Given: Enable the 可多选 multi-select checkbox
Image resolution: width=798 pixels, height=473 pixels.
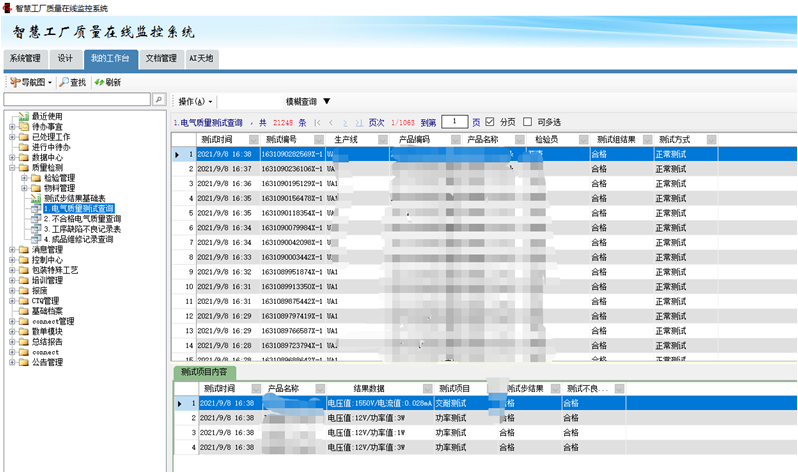Looking at the screenshot, I should click(529, 122).
